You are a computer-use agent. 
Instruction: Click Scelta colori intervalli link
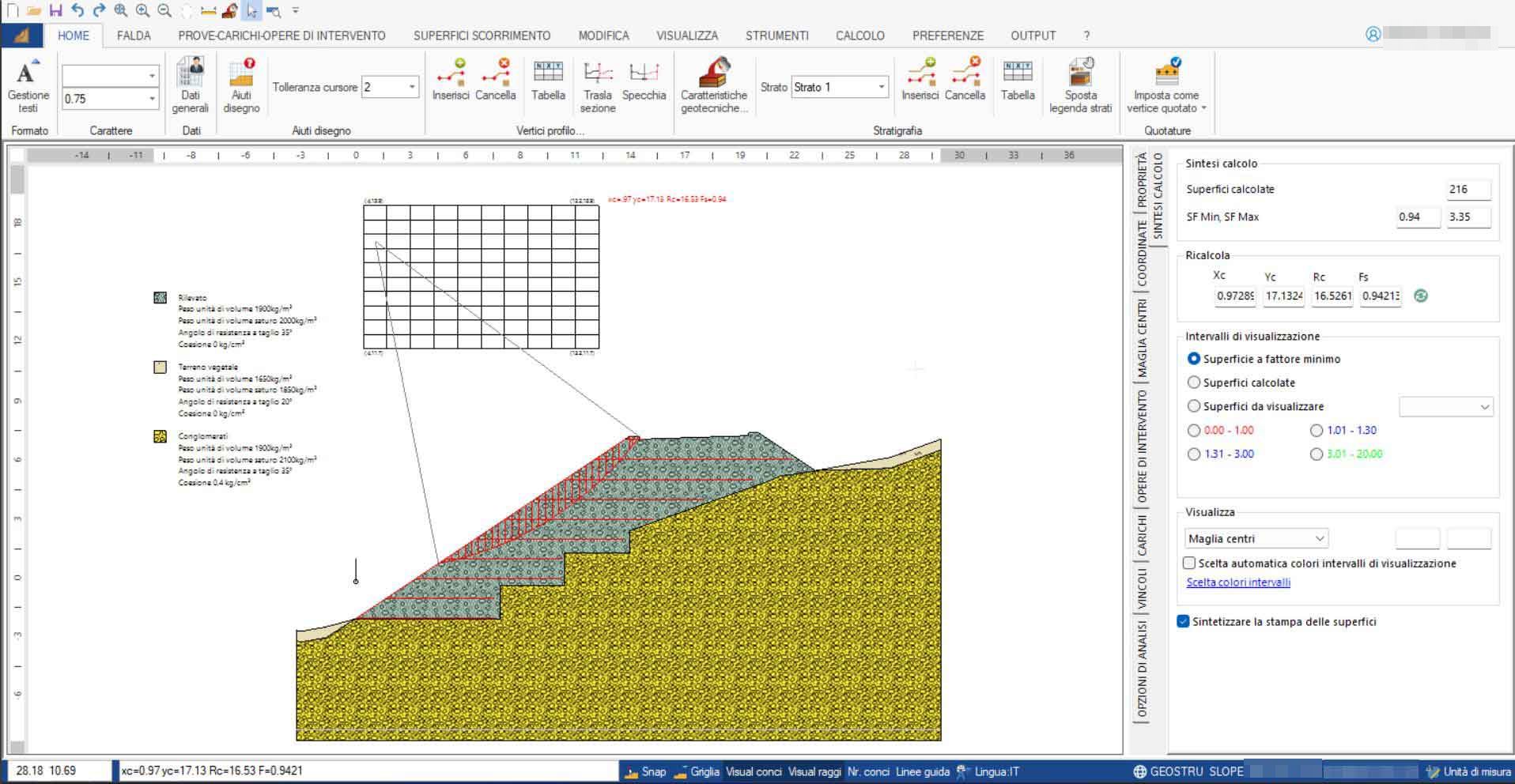[x=1238, y=582]
